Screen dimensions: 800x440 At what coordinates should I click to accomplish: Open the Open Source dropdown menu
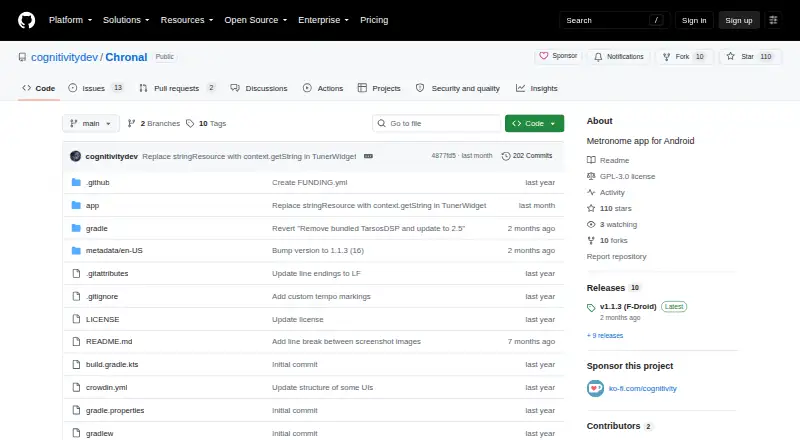(256, 20)
